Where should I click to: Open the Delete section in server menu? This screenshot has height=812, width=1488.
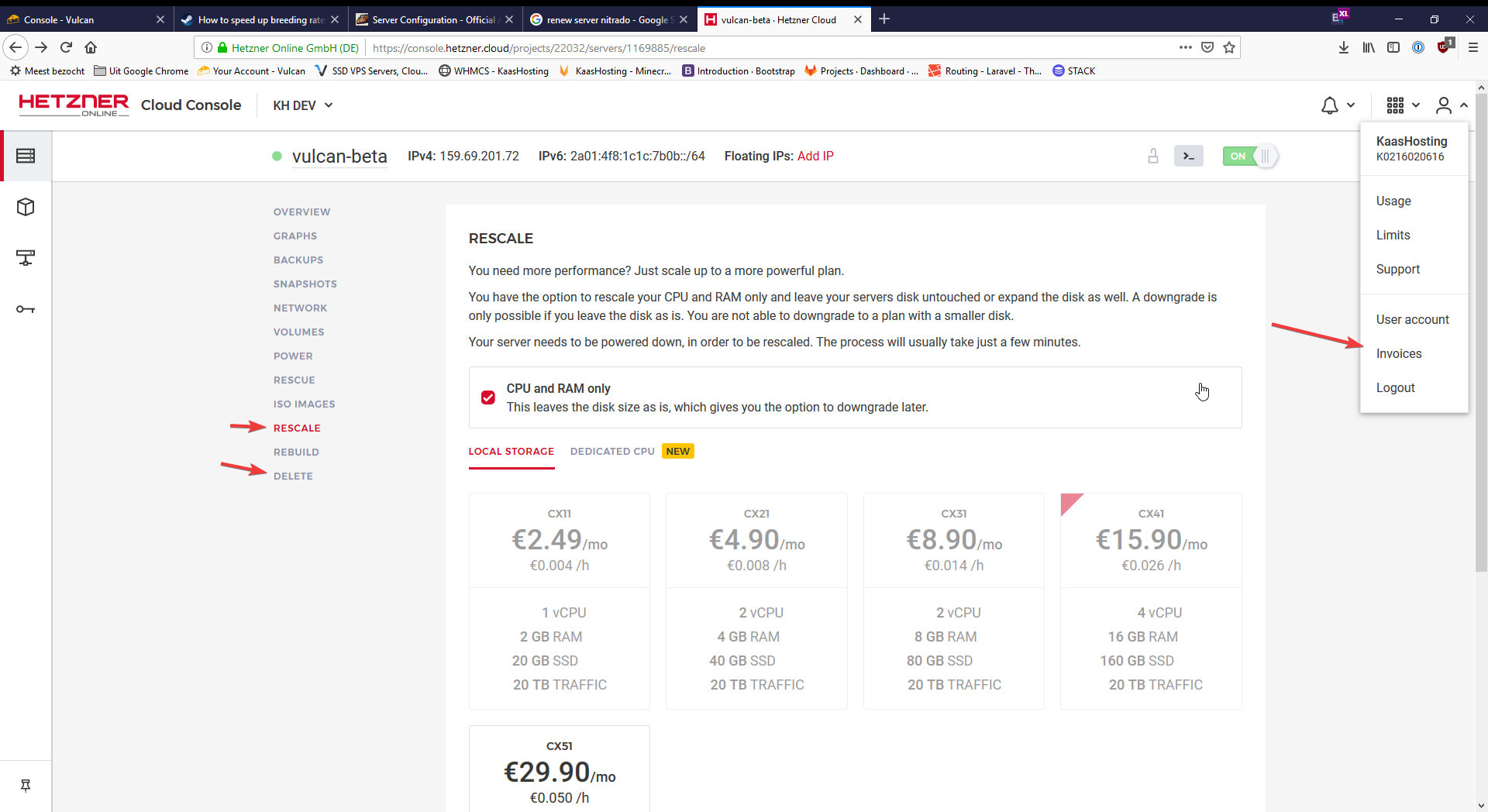coord(293,476)
